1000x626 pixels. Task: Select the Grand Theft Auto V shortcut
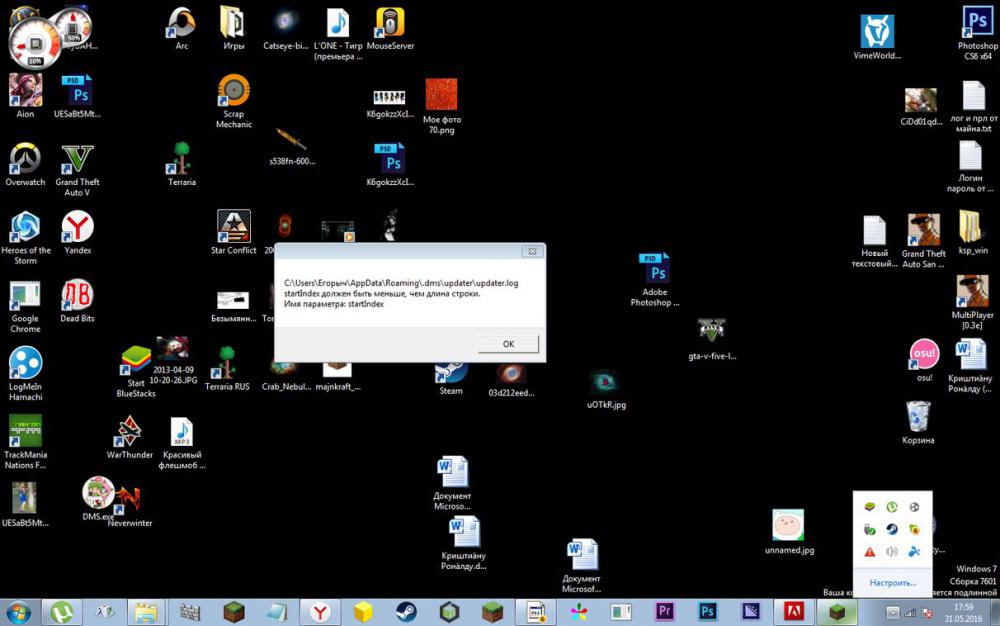pos(77,170)
